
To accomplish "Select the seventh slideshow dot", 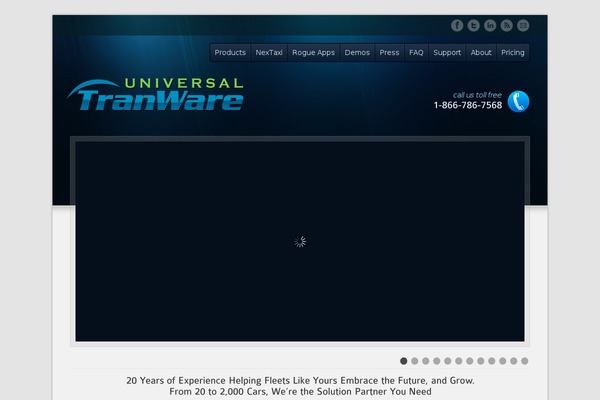I will [470, 361].
